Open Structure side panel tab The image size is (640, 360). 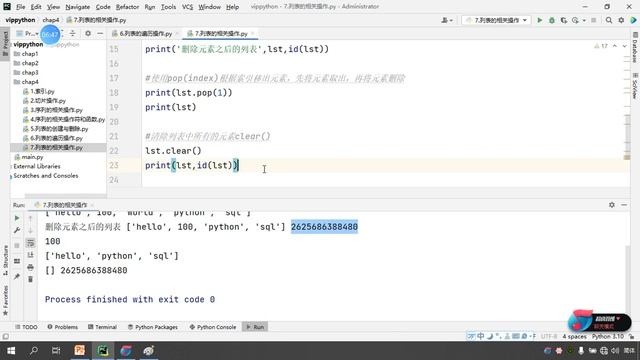click(x=5, y=260)
